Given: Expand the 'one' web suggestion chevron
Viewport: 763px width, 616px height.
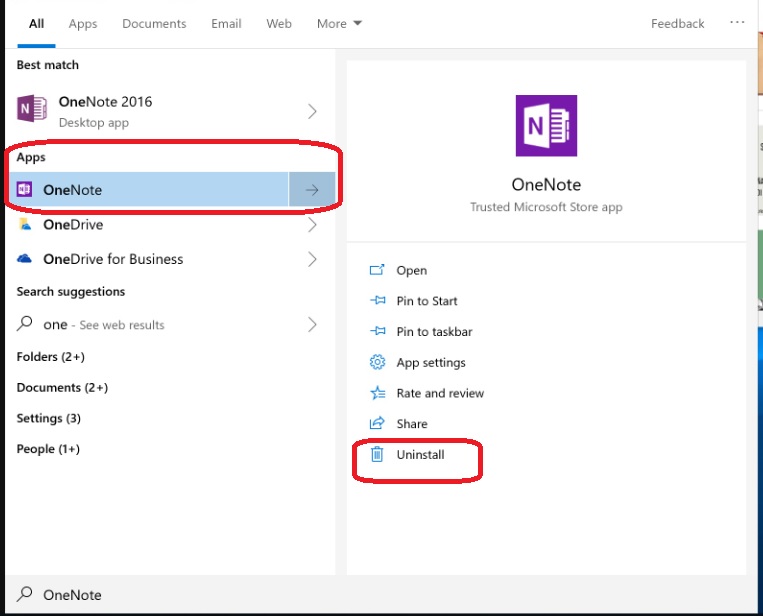Looking at the screenshot, I should click(312, 325).
